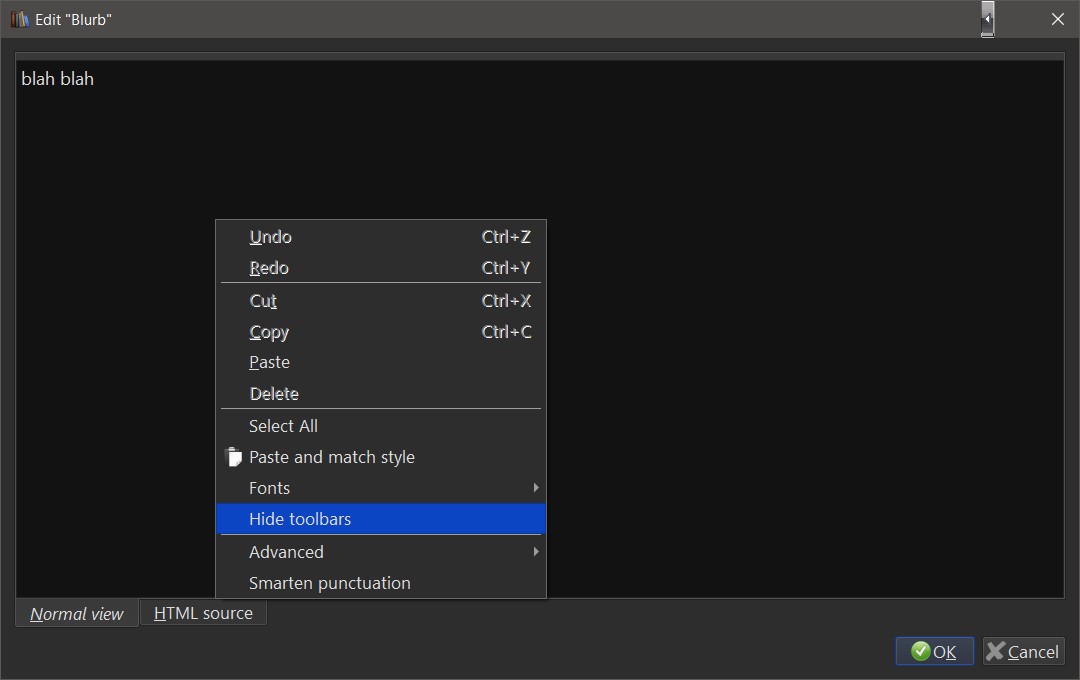
Task: Switch to the HTML source tab
Action: tap(203, 613)
